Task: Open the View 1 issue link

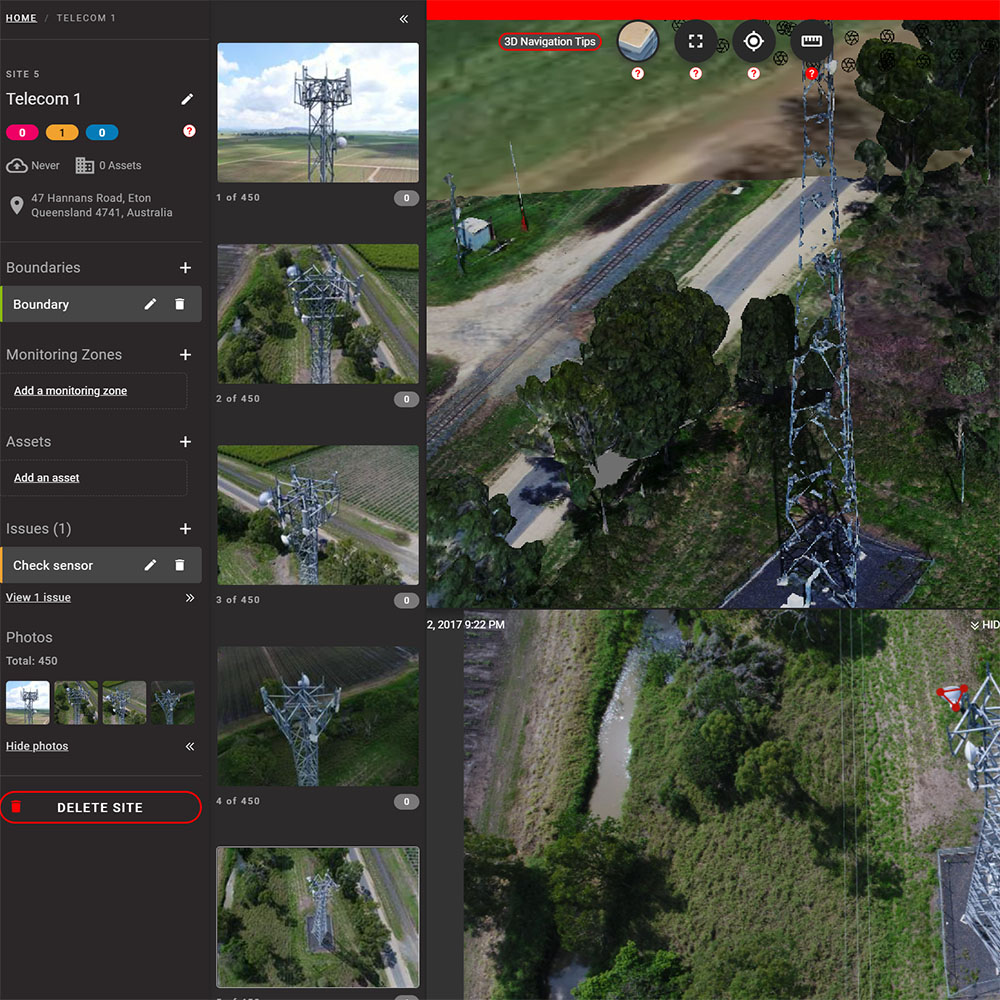Action: pyautogui.click(x=38, y=598)
